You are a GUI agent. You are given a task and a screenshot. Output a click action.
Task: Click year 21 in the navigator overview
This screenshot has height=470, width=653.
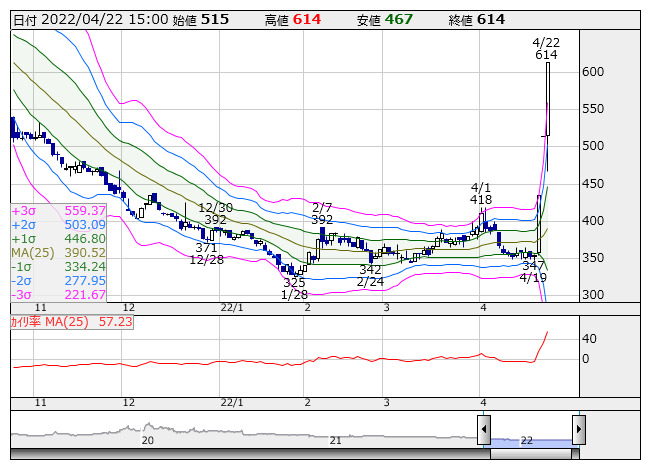[337, 440]
